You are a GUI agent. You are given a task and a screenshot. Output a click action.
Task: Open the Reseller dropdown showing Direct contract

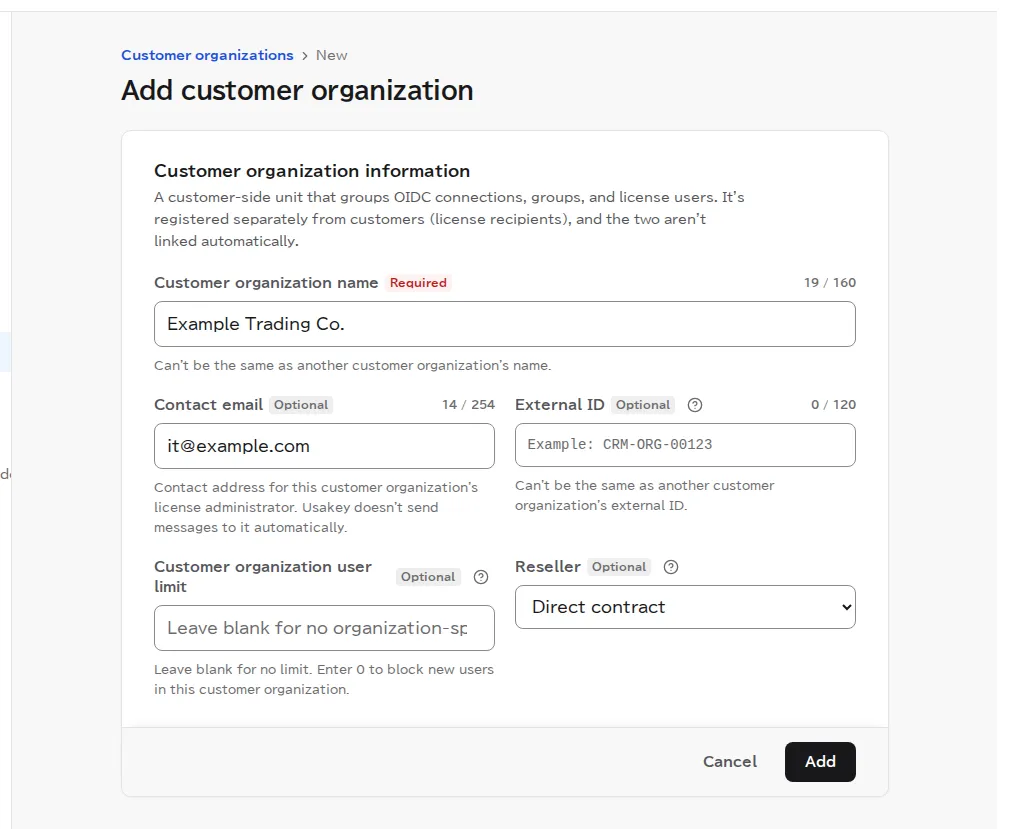(685, 607)
